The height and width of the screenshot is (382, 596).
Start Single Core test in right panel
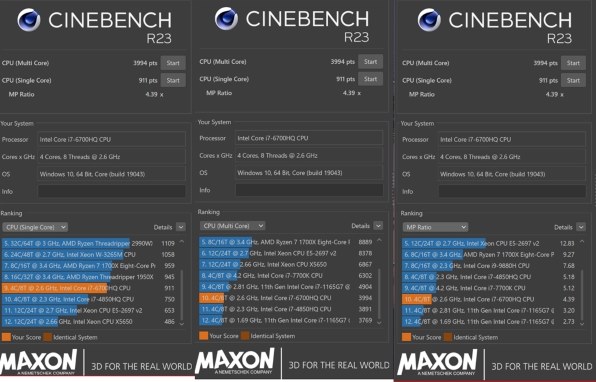[573, 80]
